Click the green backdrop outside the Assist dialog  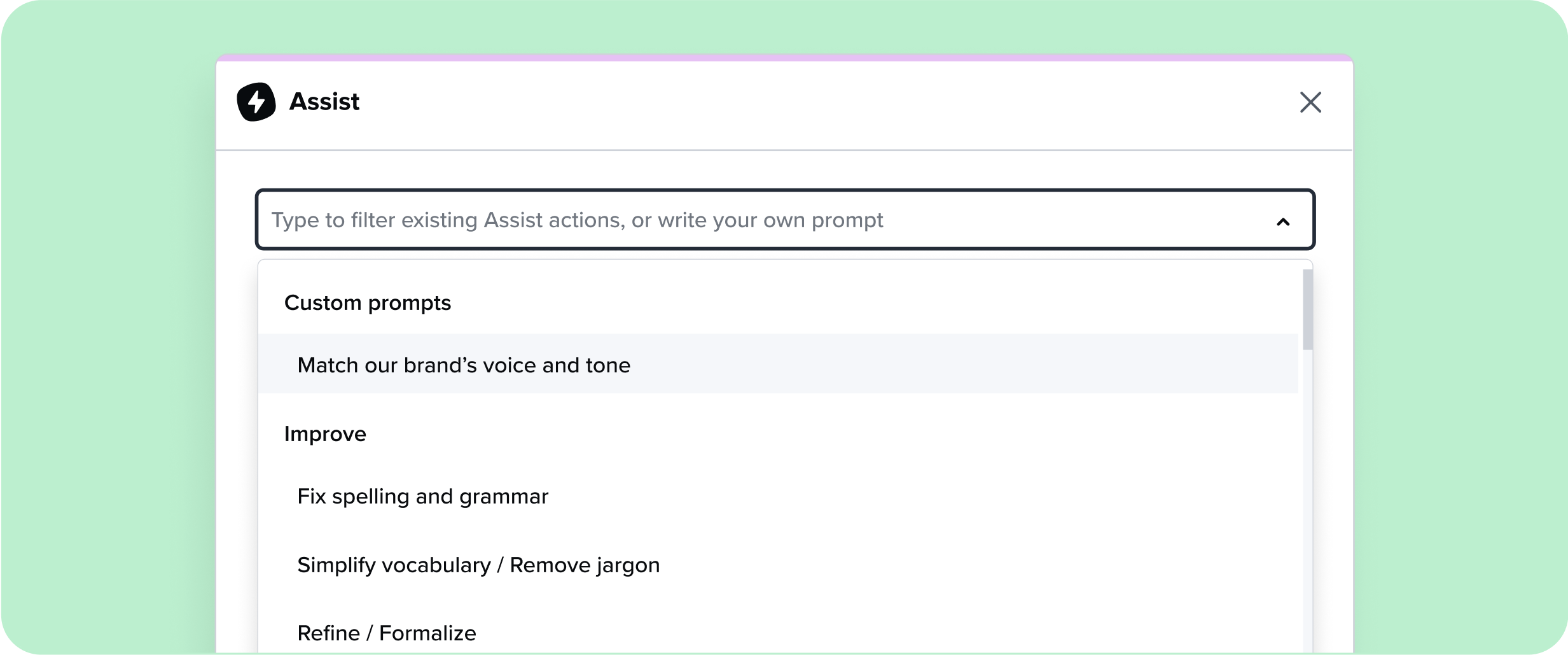108,318
